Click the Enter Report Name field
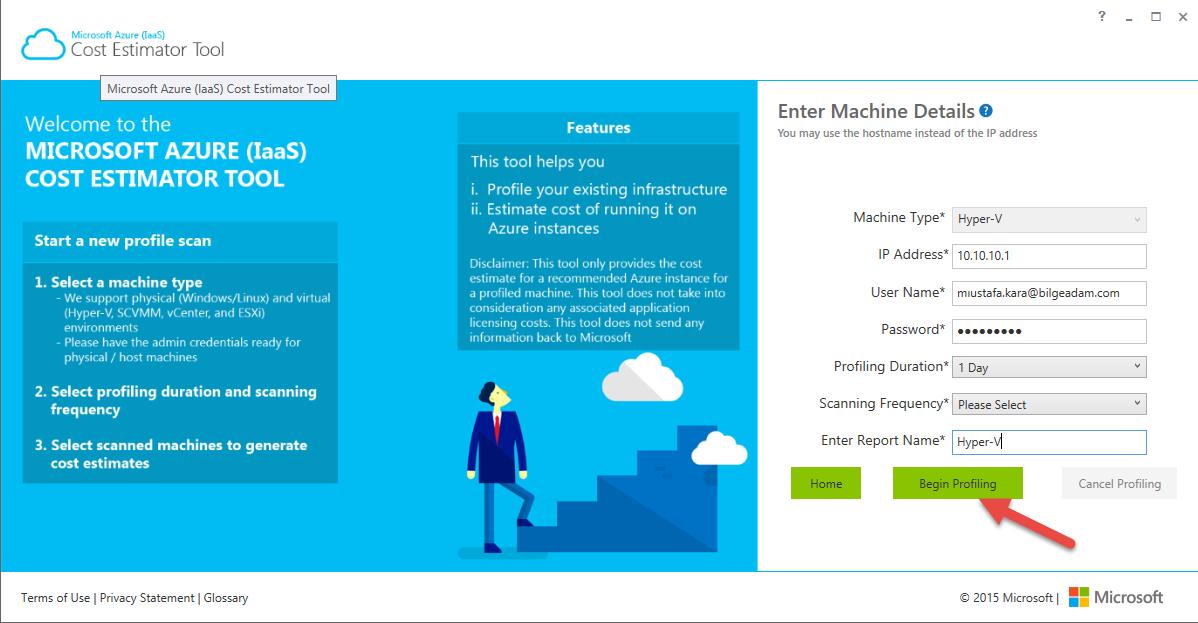This screenshot has height=623, width=1198. click(x=1049, y=442)
